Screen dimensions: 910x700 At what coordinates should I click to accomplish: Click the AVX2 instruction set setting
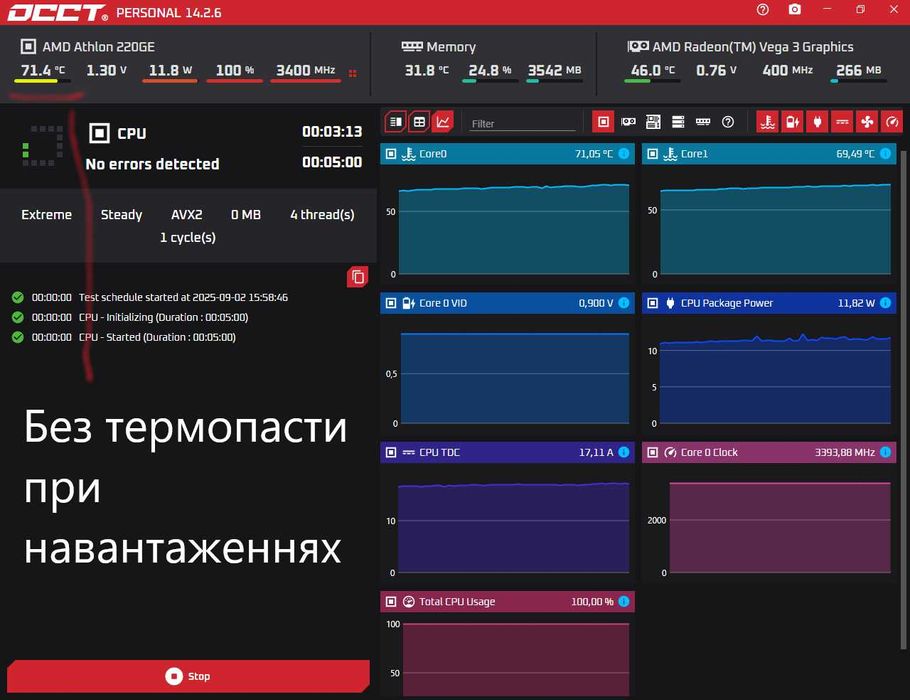187,215
